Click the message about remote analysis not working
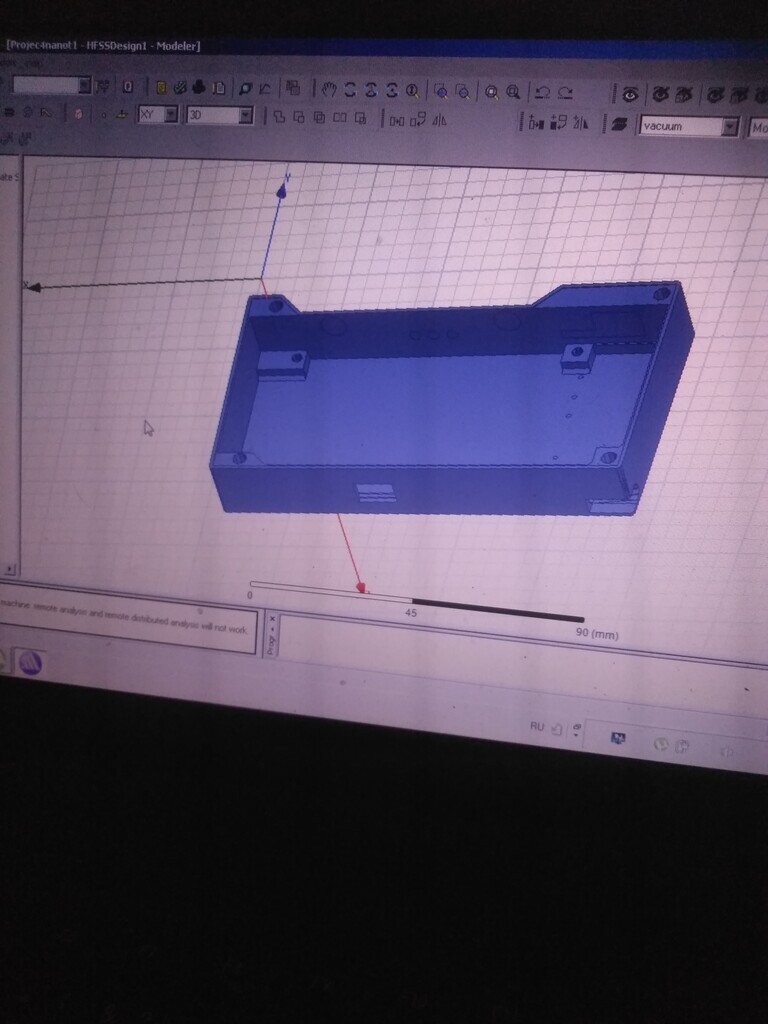 click(123, 616)
